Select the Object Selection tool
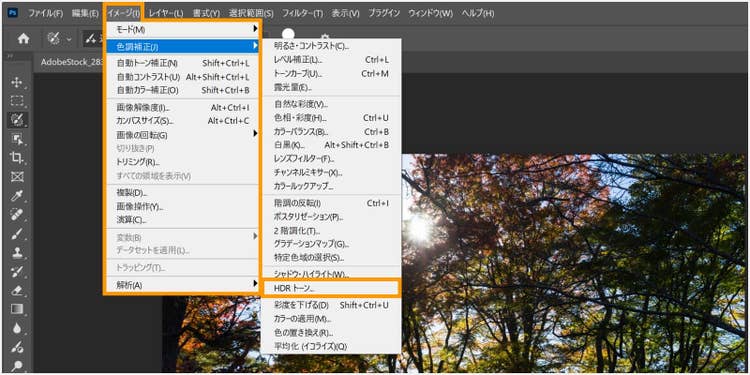 click(x=17, y=138)
